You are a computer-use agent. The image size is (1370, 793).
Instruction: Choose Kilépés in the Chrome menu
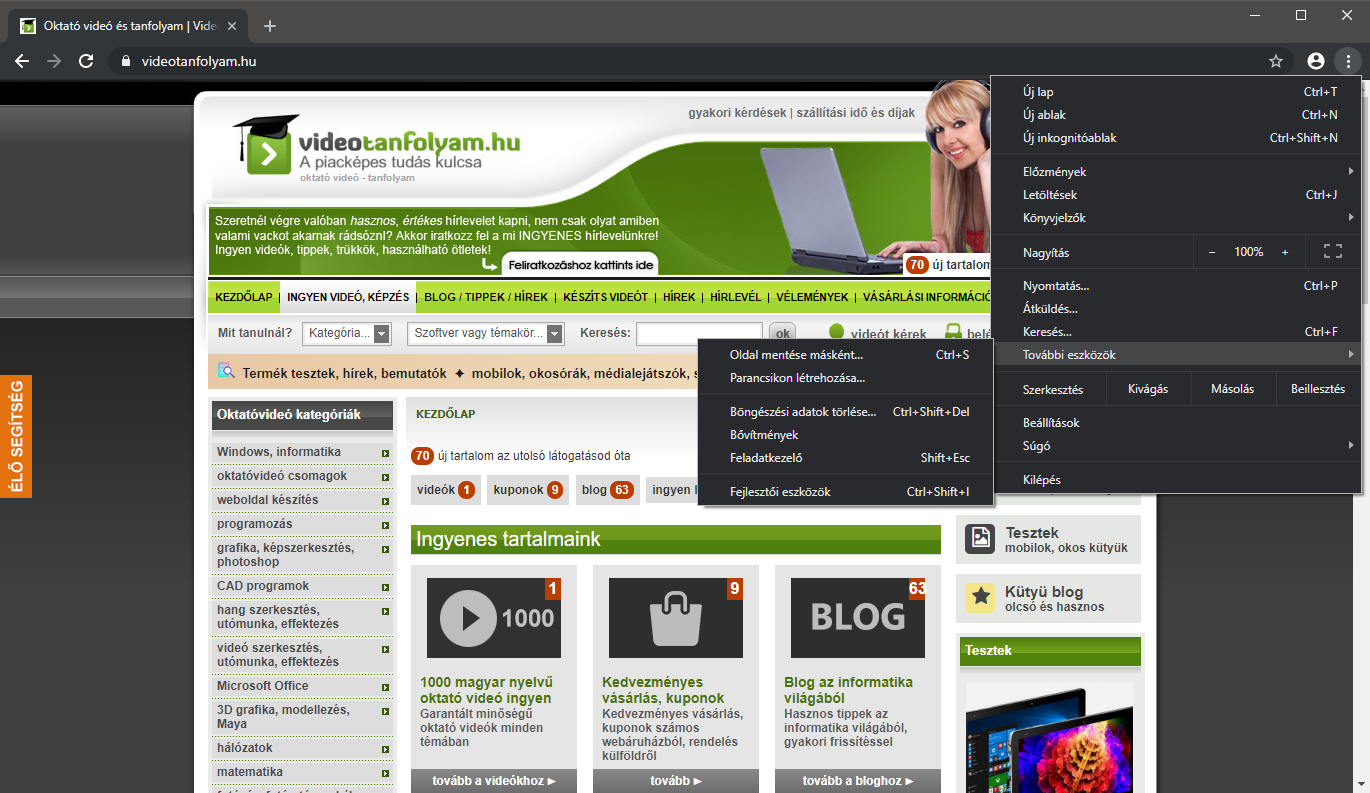1176,480
